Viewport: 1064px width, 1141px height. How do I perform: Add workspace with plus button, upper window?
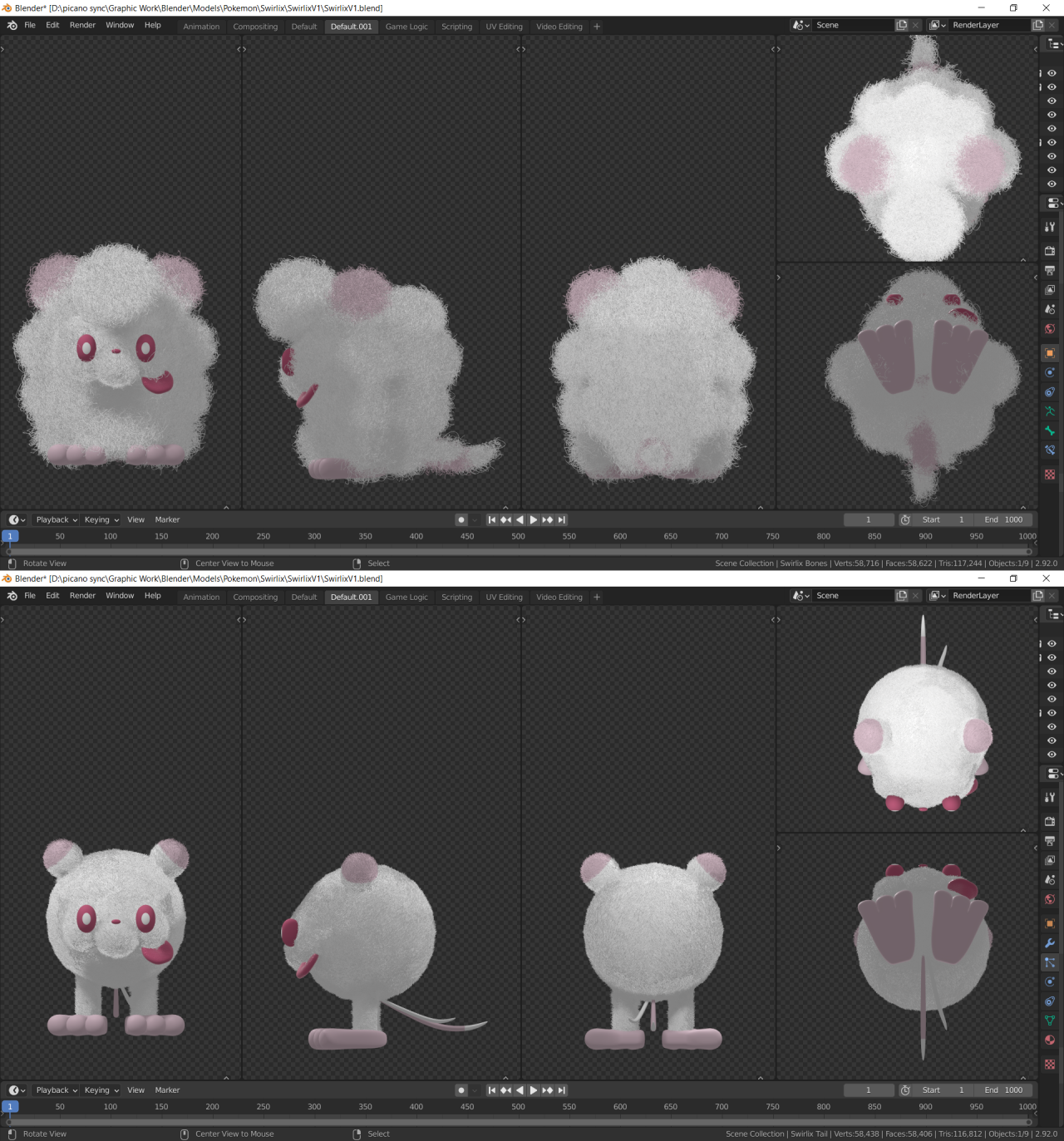tap(597, 27)
